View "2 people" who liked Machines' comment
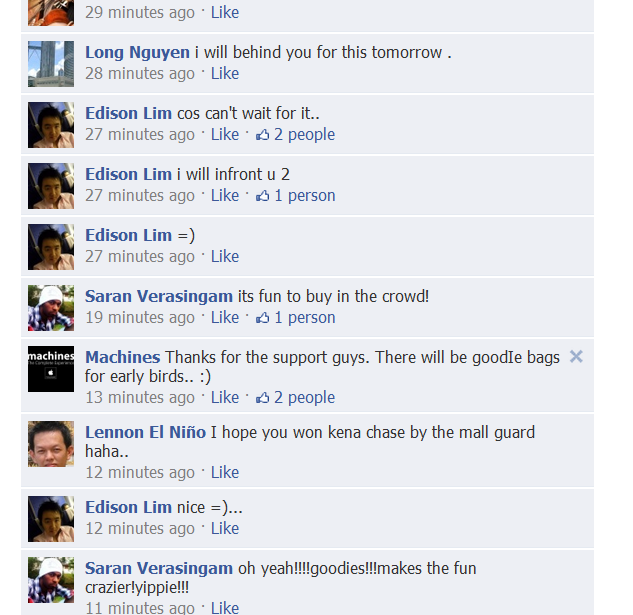 304,398
